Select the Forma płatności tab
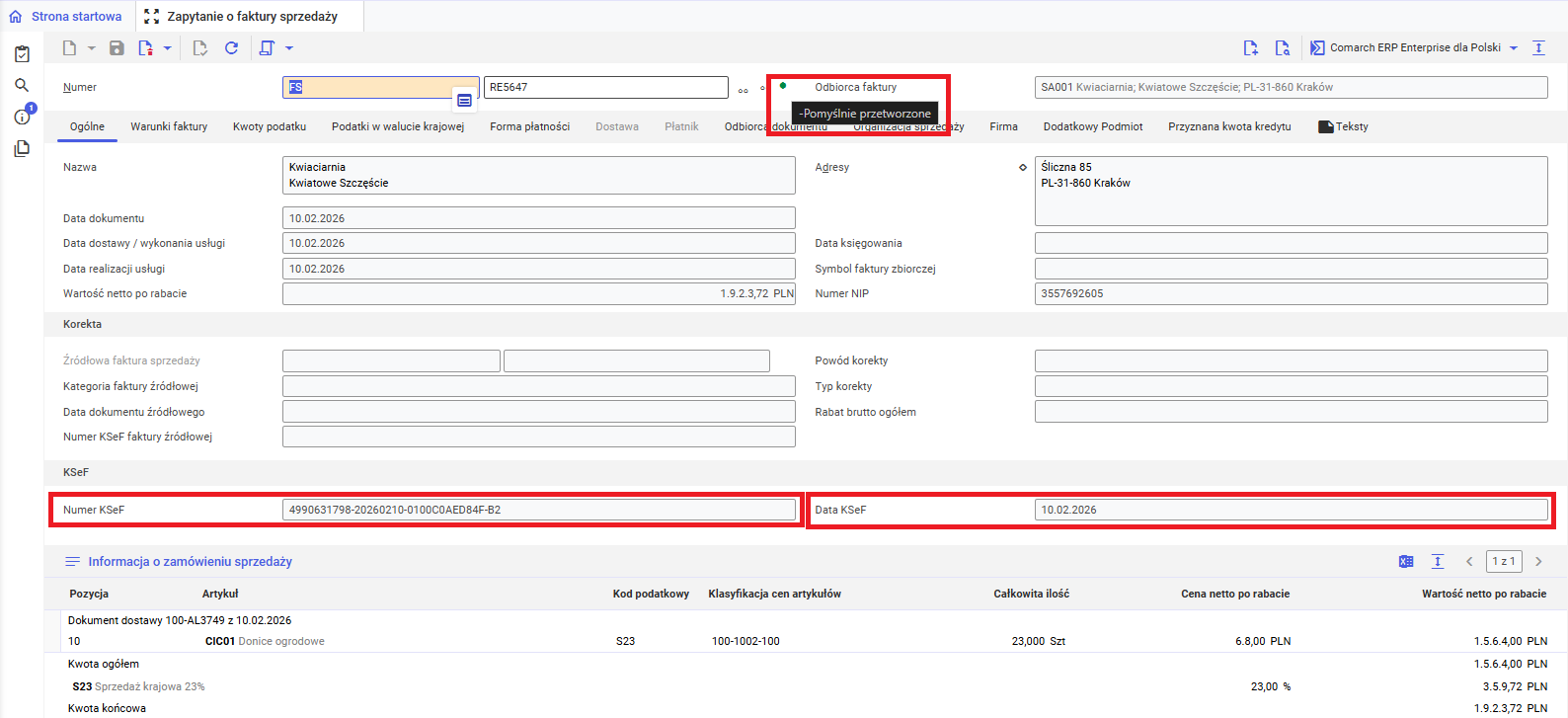Viewport: 1568px width, 718px height. click(x=529, y=126)
